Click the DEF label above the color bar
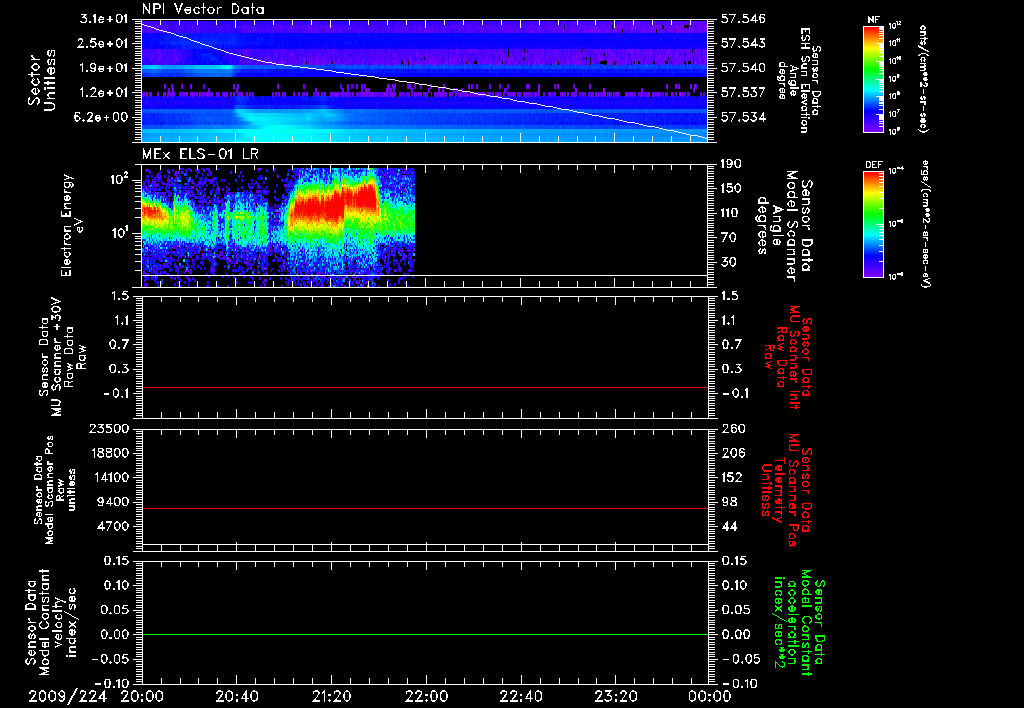1024x708 pixels. point(874,165)
